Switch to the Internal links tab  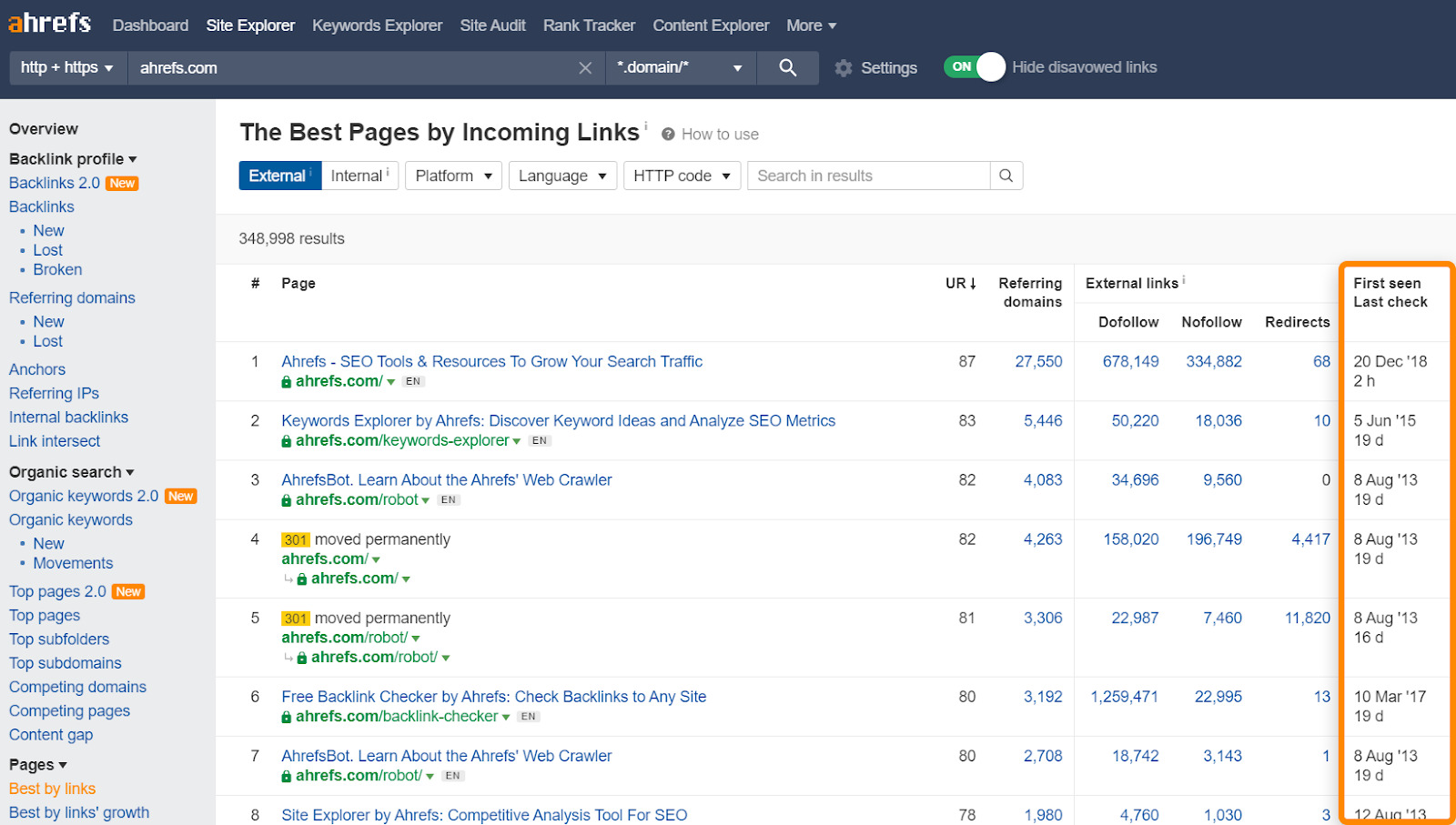[358, 175]
